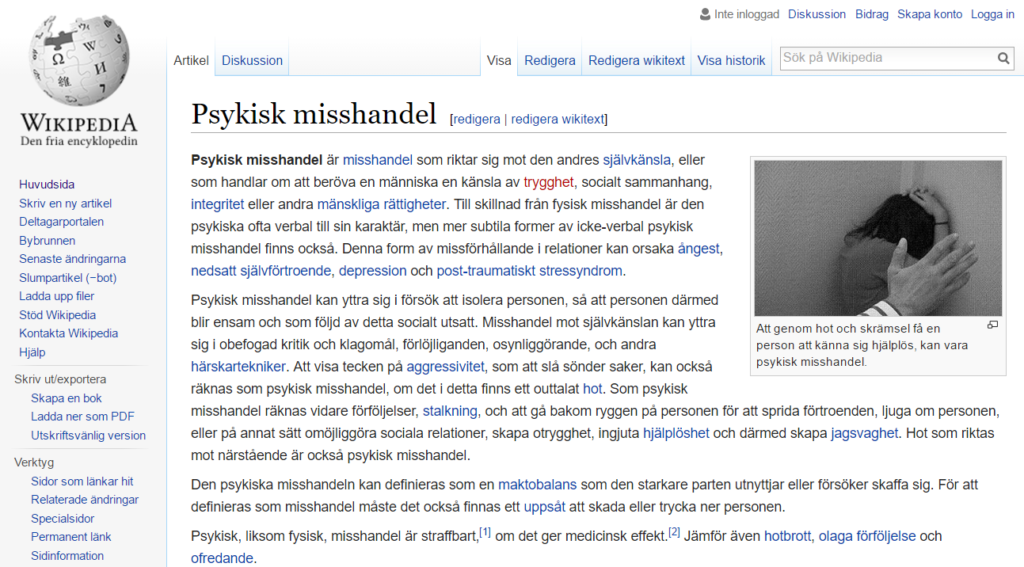The width and height of the screenshot is (1024, 567).
Task: Open the Redigera wikitext tab
Action: (637, 60)
